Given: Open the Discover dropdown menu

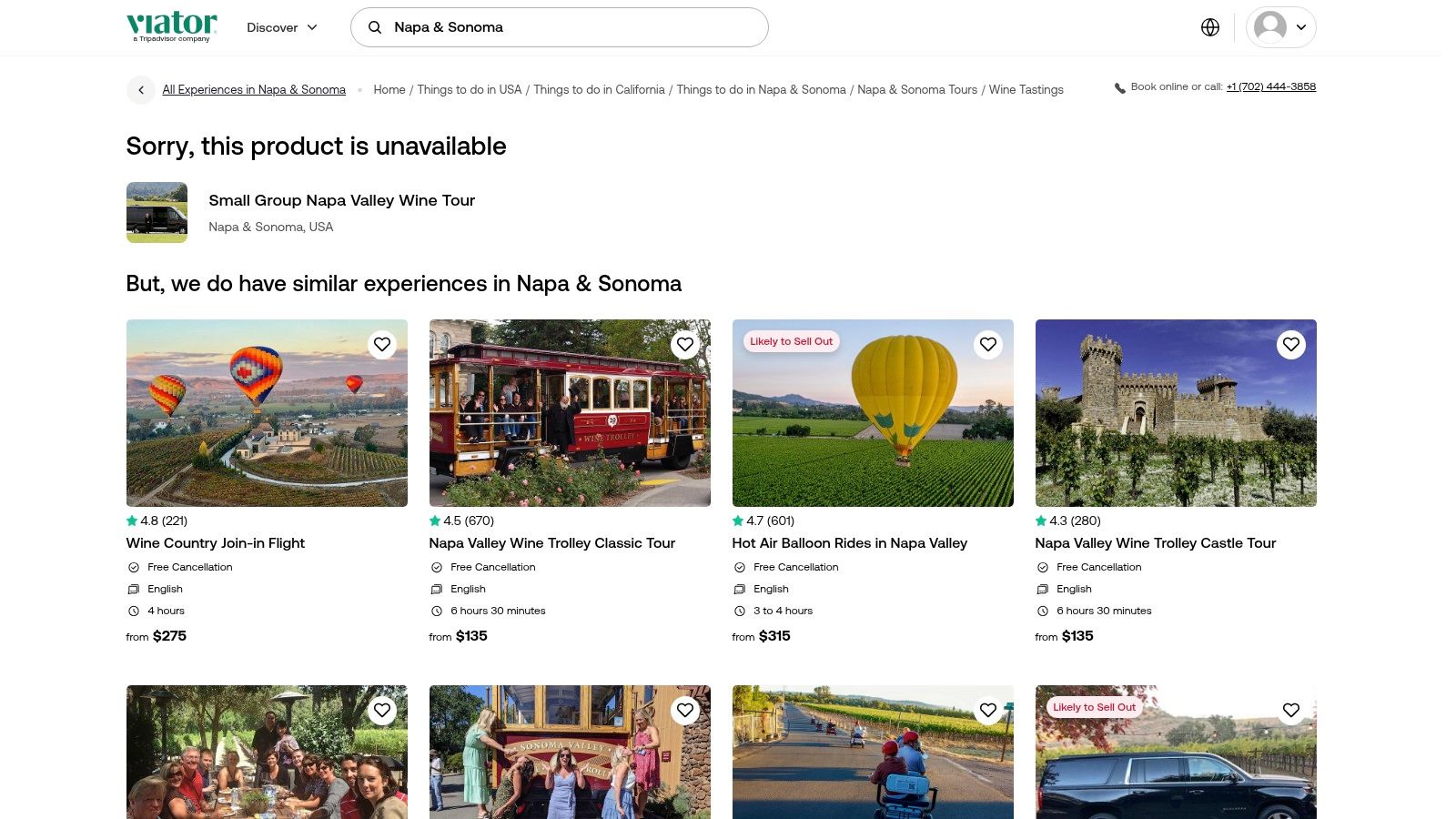Looking at the screenshot, I should 282,27.
